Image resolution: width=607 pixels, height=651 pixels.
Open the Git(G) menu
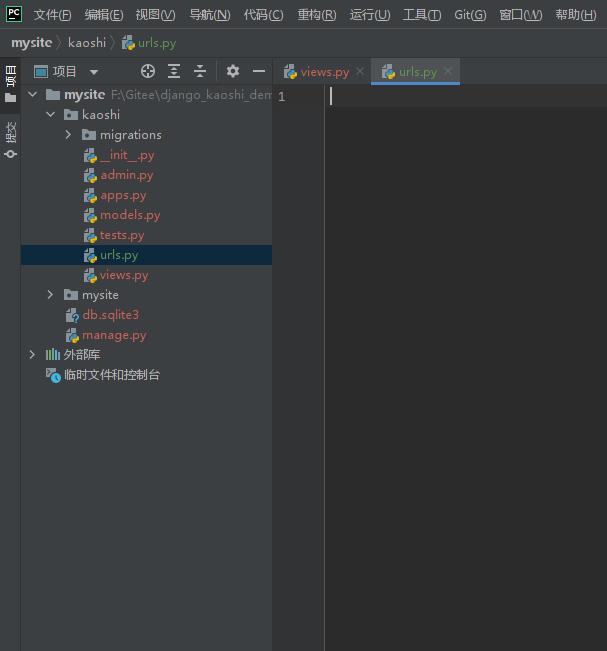pyautogui.click(x=470, y=15)
